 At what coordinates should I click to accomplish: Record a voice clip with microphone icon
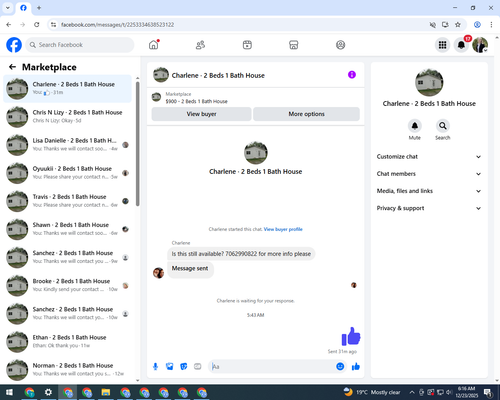[155, 367]
